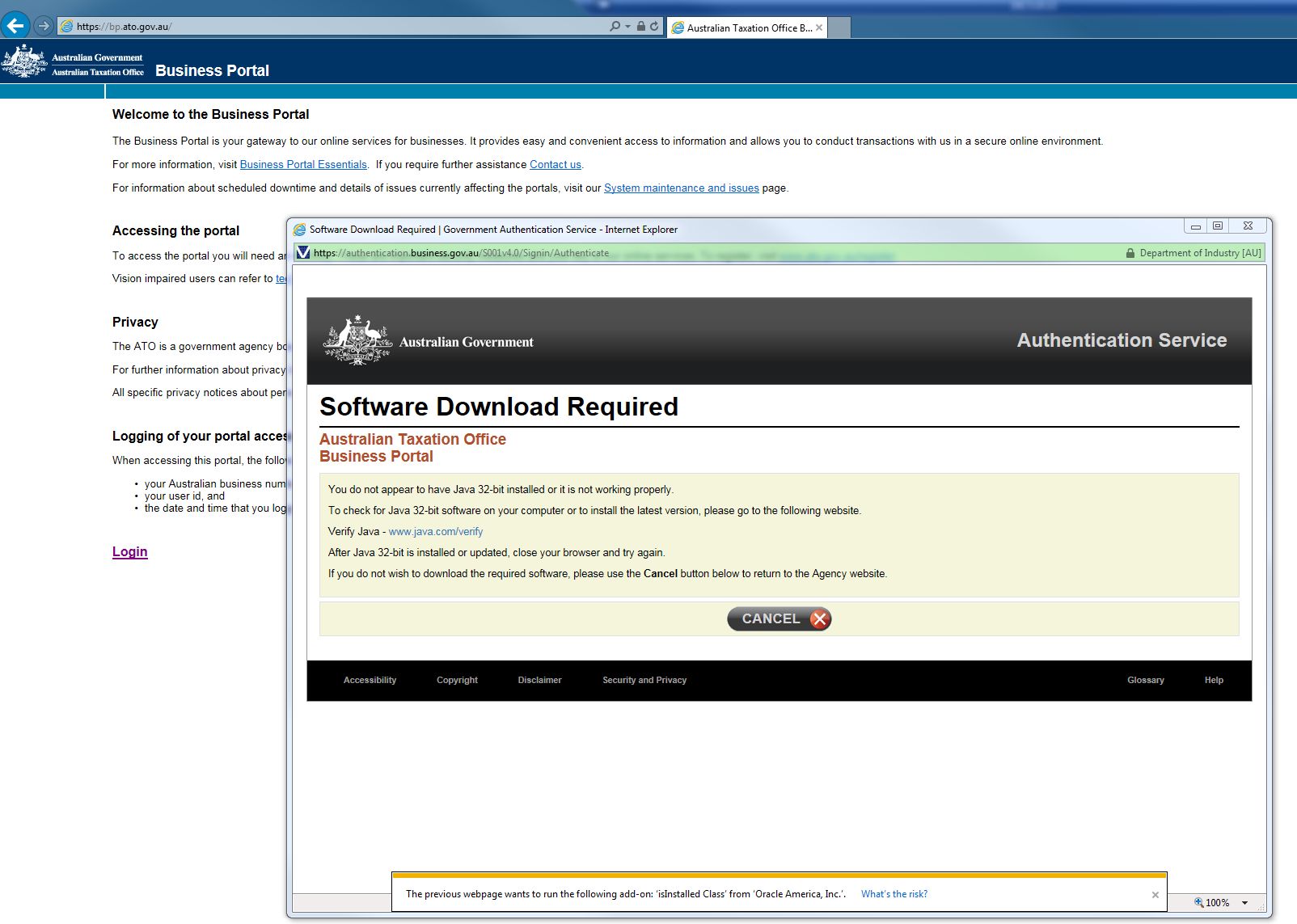Maximize the Software Download Required popup
This screenshot has width=1297, height=924.
point(1218,226)
